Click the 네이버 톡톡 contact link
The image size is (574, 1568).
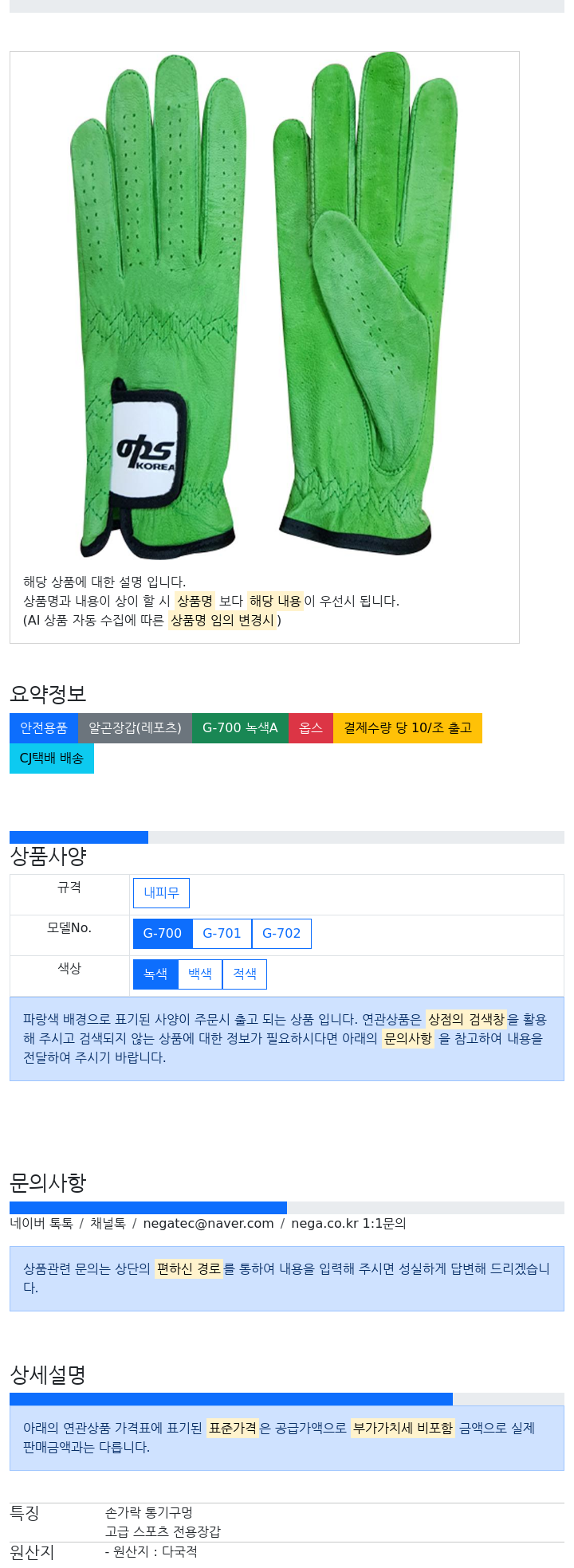[x=41, y=1224]
